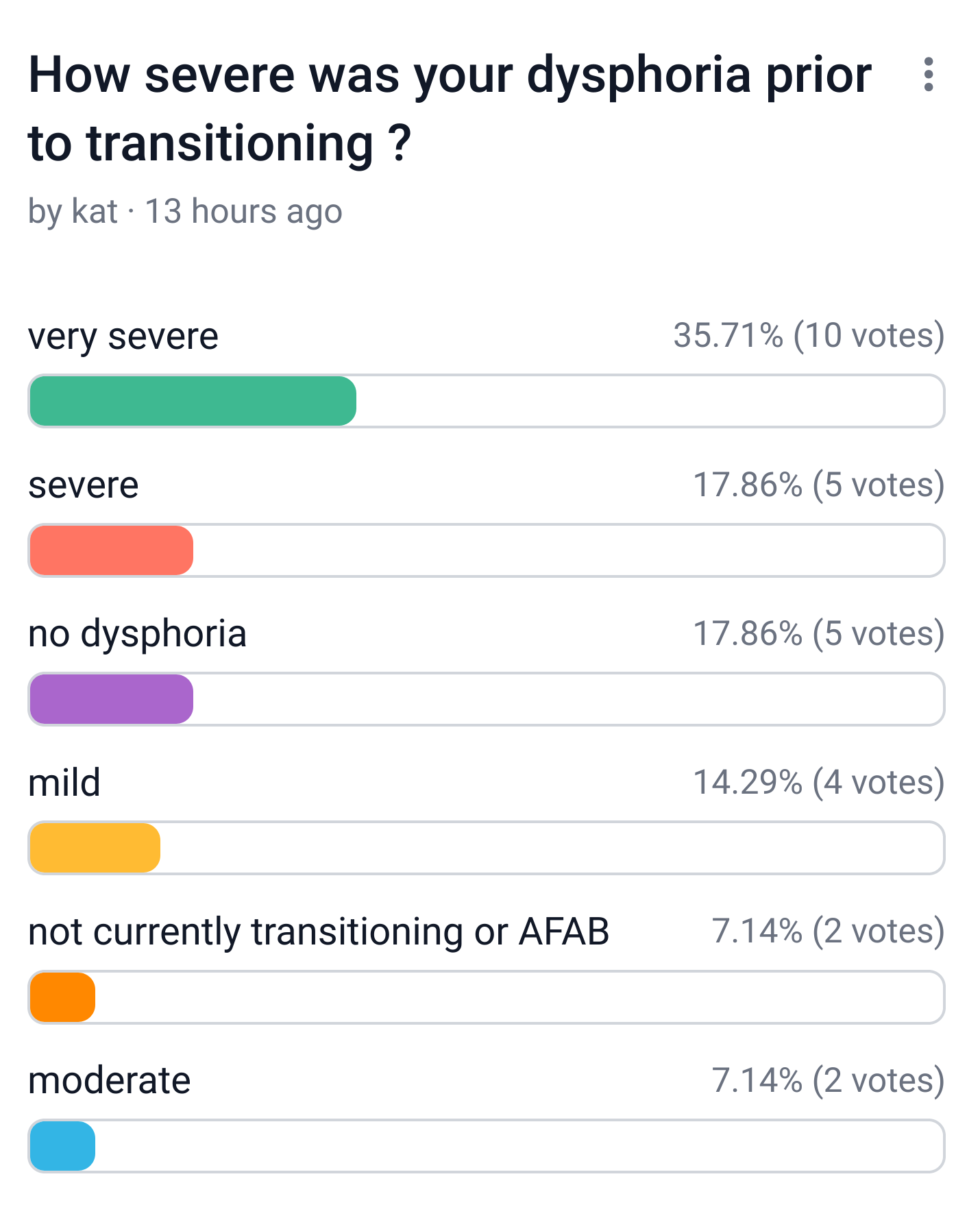980x1207 pixels.
Task: Click the orange not currently transitioning bar
Action: click(x=62, y=997)
